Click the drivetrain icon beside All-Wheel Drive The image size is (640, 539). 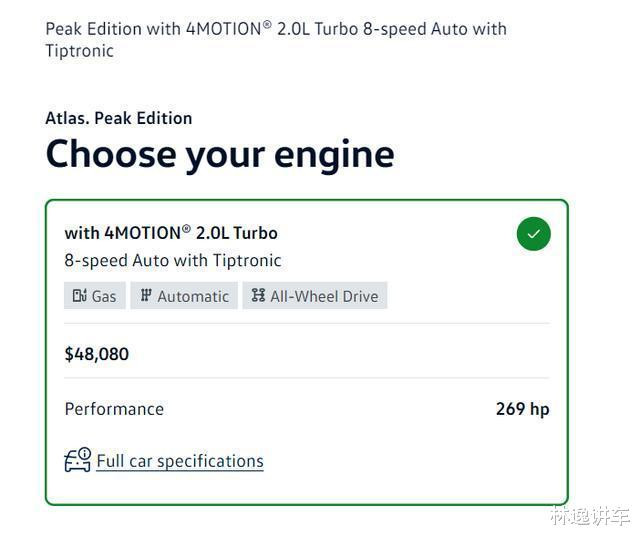pyautogui.click(x=258, y=295)
